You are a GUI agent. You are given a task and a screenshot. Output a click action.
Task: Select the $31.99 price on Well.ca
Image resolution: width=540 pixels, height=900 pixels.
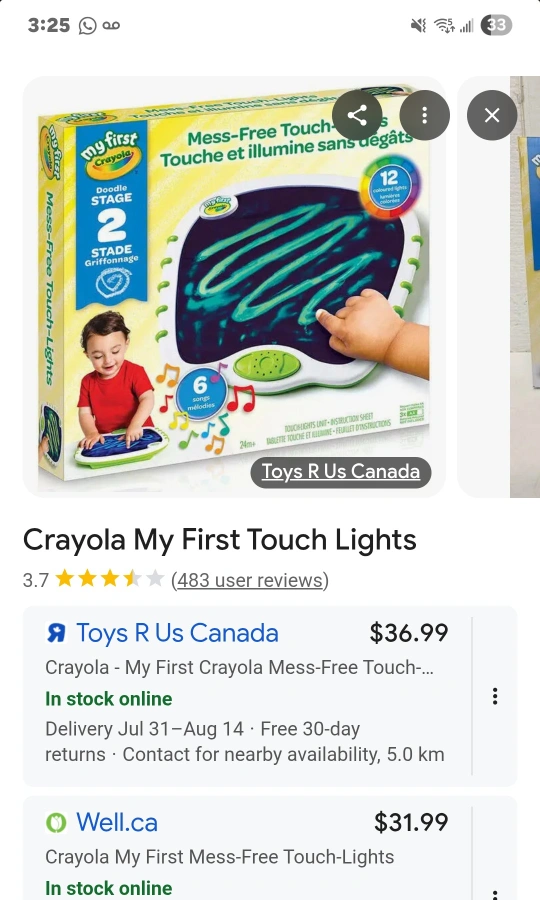411,822
